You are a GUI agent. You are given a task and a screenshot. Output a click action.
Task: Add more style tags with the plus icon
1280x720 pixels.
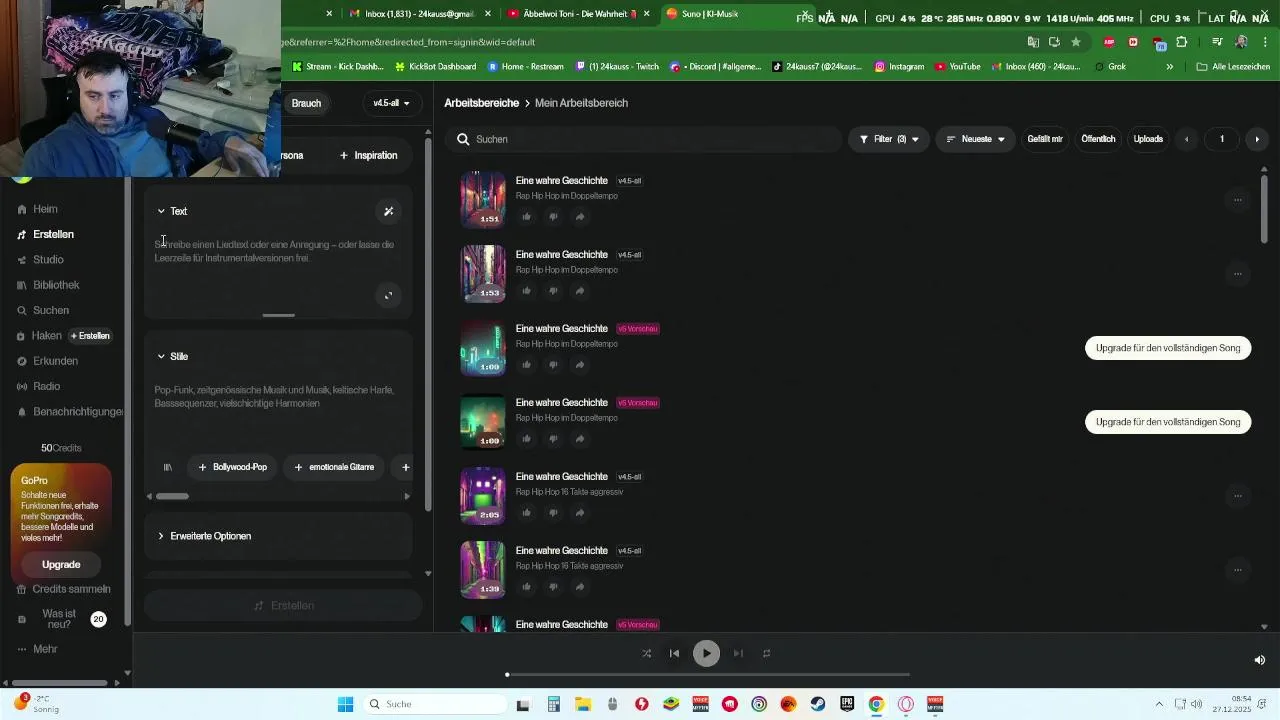[405, 467]
